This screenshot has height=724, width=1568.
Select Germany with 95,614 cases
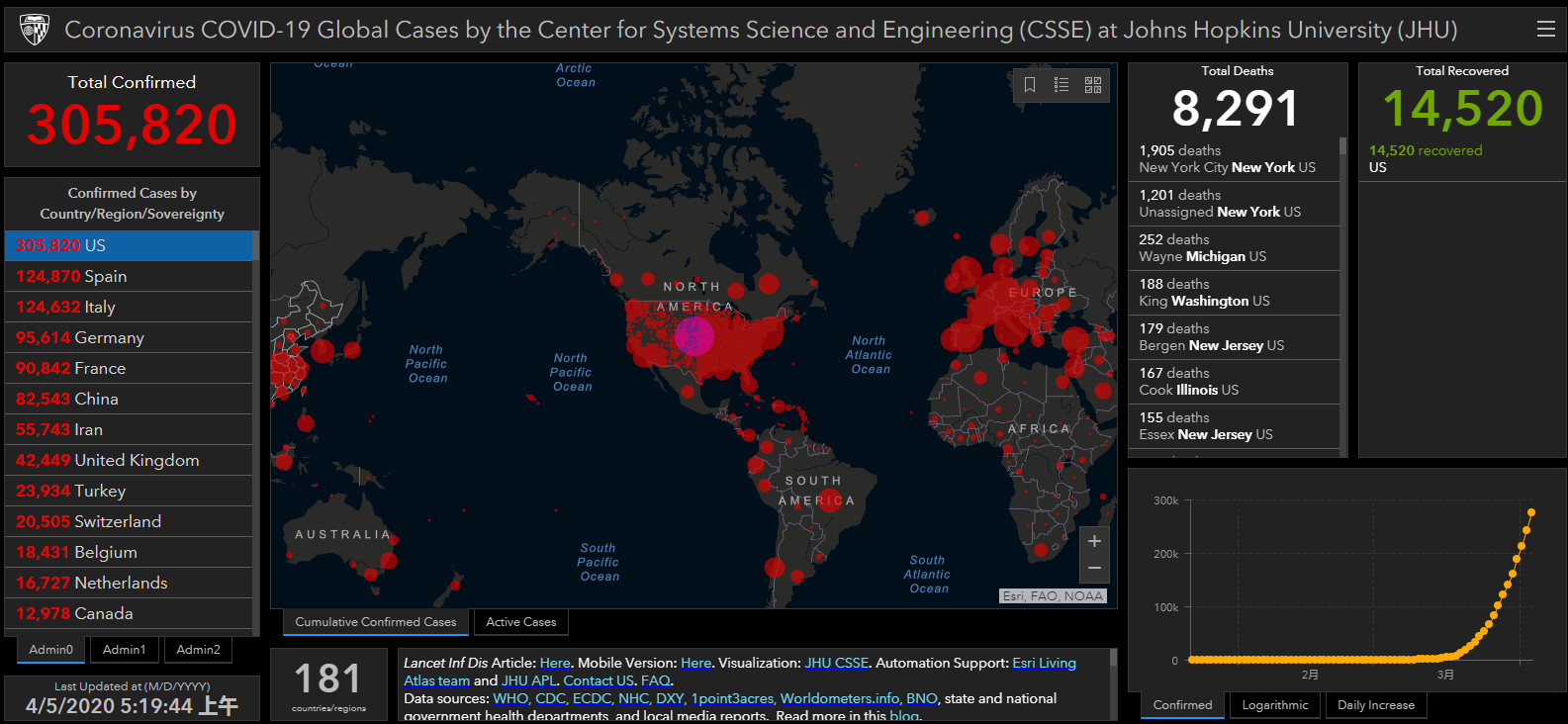[129, 337]
